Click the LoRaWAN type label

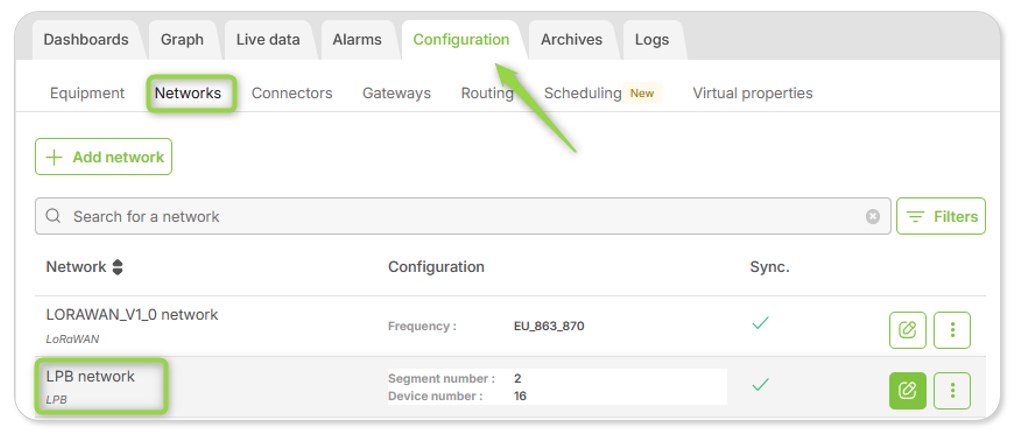click(x=72, y=339)
